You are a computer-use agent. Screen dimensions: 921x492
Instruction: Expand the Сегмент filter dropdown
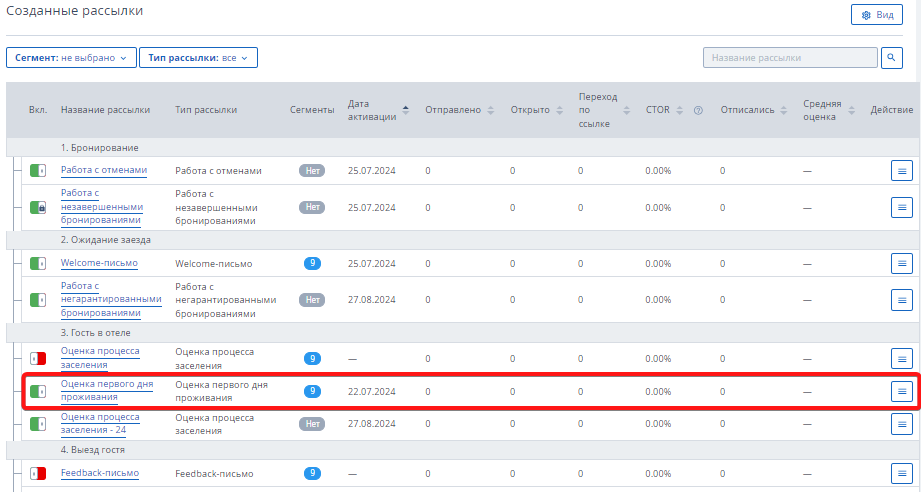pyautogui.click(x=70, y=58)
